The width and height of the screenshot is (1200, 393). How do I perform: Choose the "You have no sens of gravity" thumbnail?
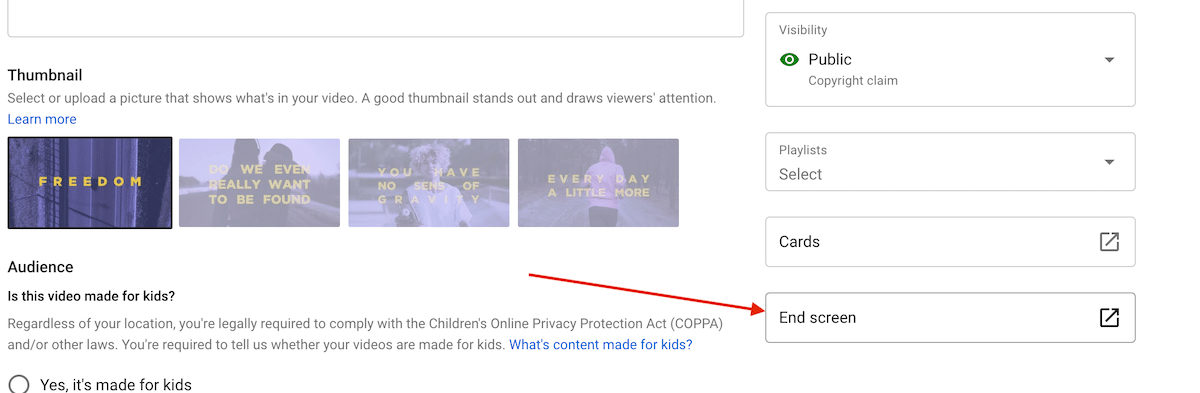(428, 183)
